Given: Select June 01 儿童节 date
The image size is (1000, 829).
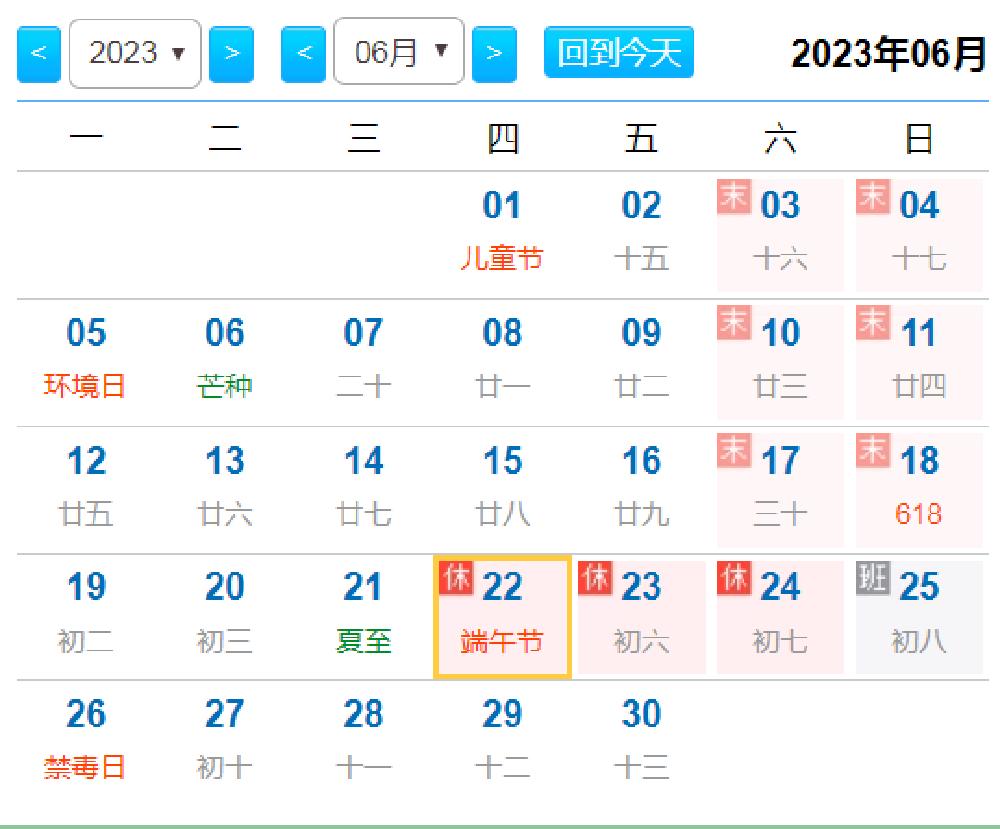Looking at the screenshot, I should 502,233.
